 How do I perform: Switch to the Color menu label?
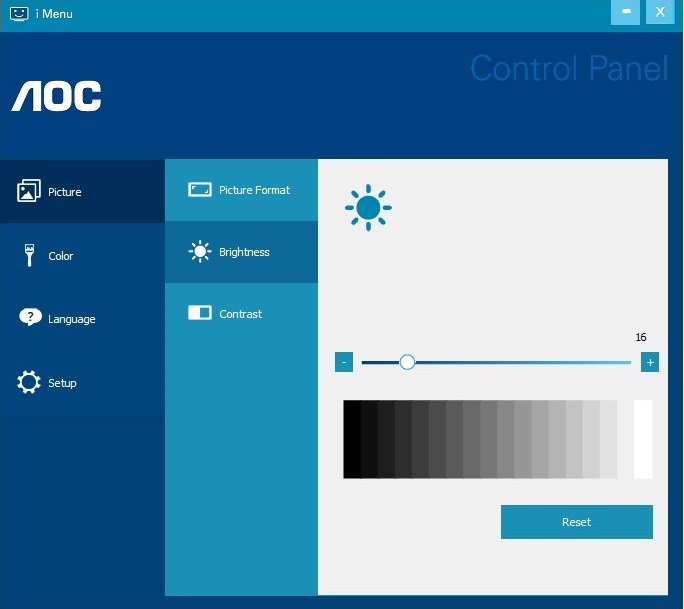[61, 256]
